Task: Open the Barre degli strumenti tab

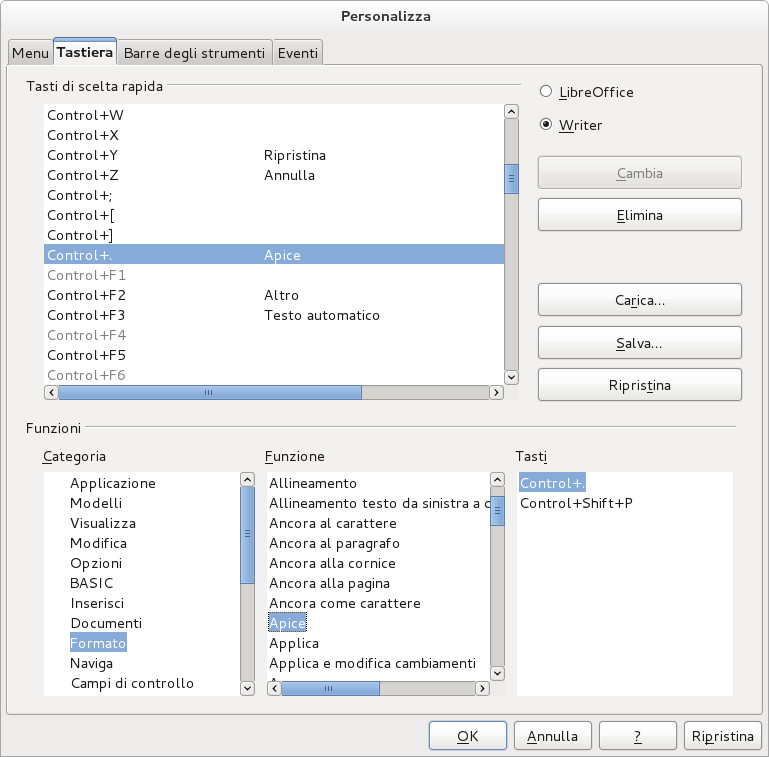Action: [194, 52]
